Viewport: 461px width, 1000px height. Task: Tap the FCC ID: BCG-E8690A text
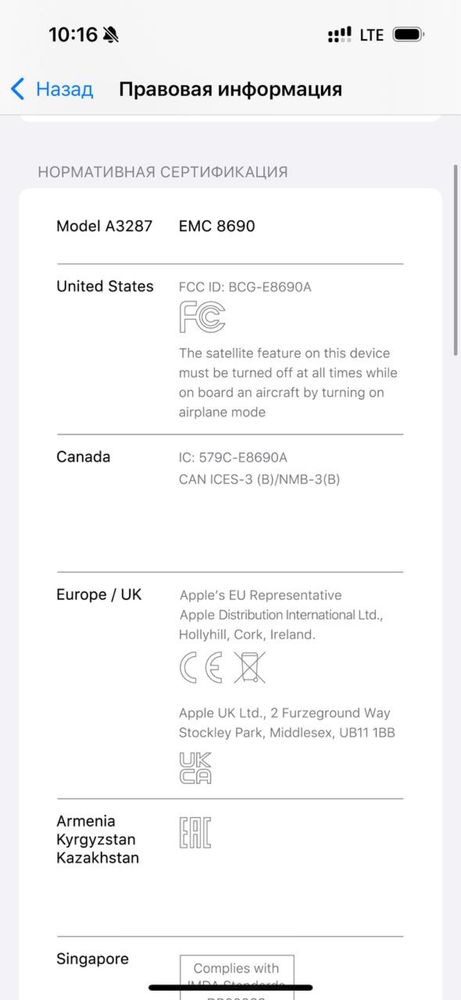245,287
